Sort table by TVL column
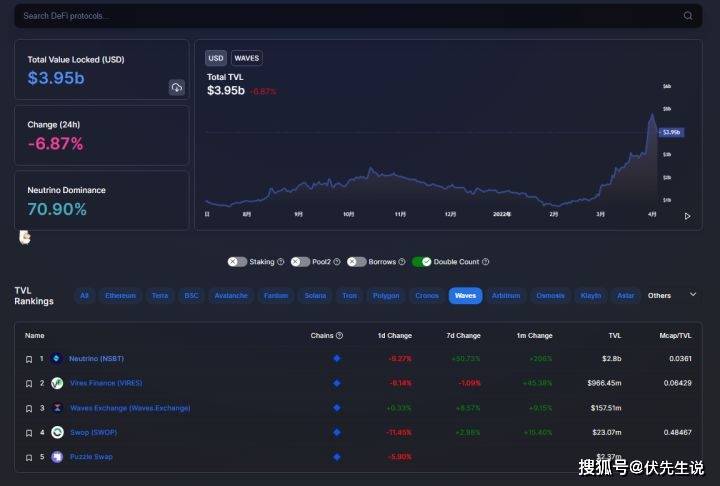This screenshot has height=486, width=720. coord(615,335)
